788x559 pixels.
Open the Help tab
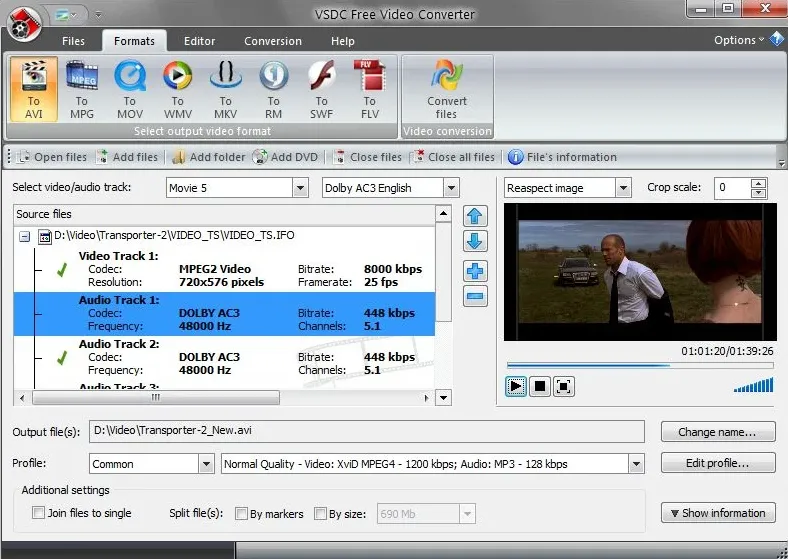[x=343, y=41]
